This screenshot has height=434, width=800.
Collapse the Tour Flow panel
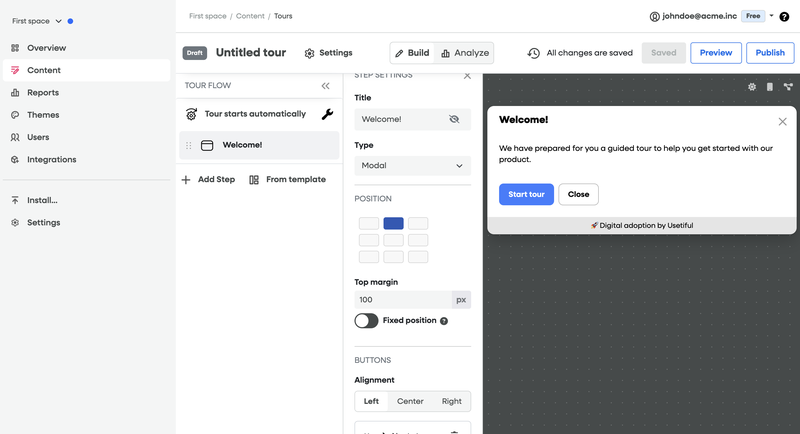click(326, 86)
